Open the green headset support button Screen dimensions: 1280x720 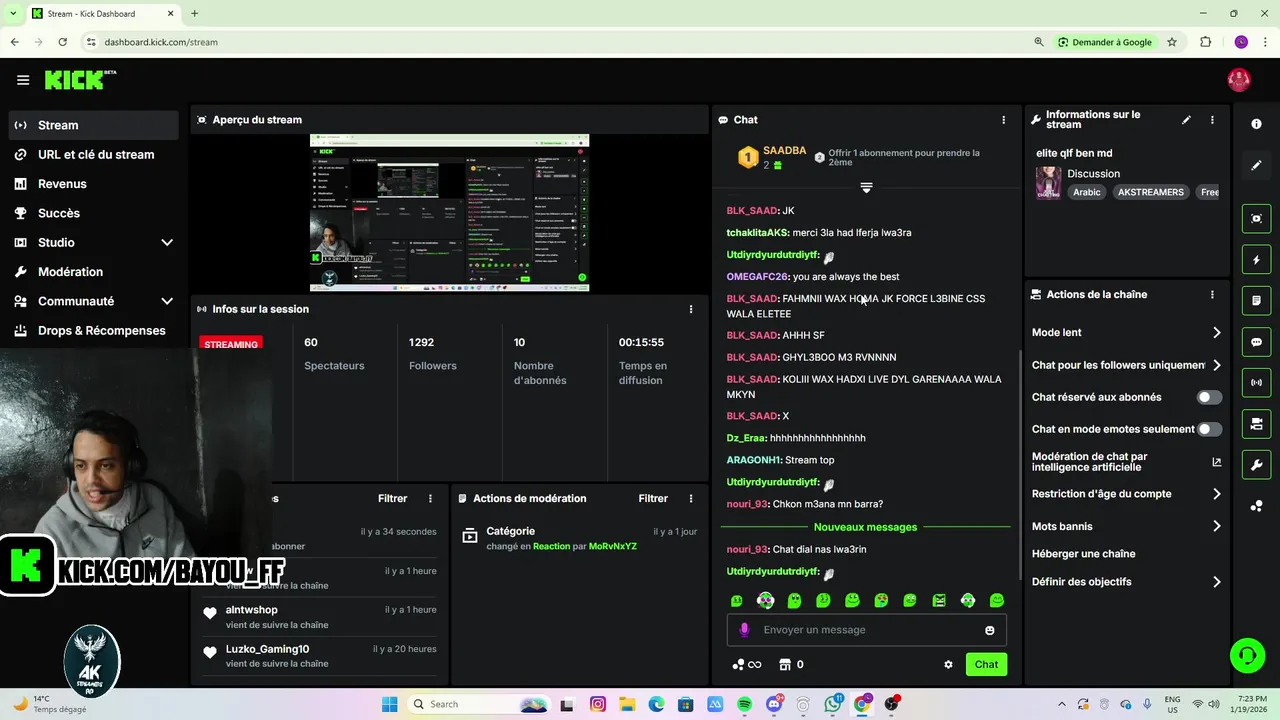pyautogui.click(x=1247, y=656)
